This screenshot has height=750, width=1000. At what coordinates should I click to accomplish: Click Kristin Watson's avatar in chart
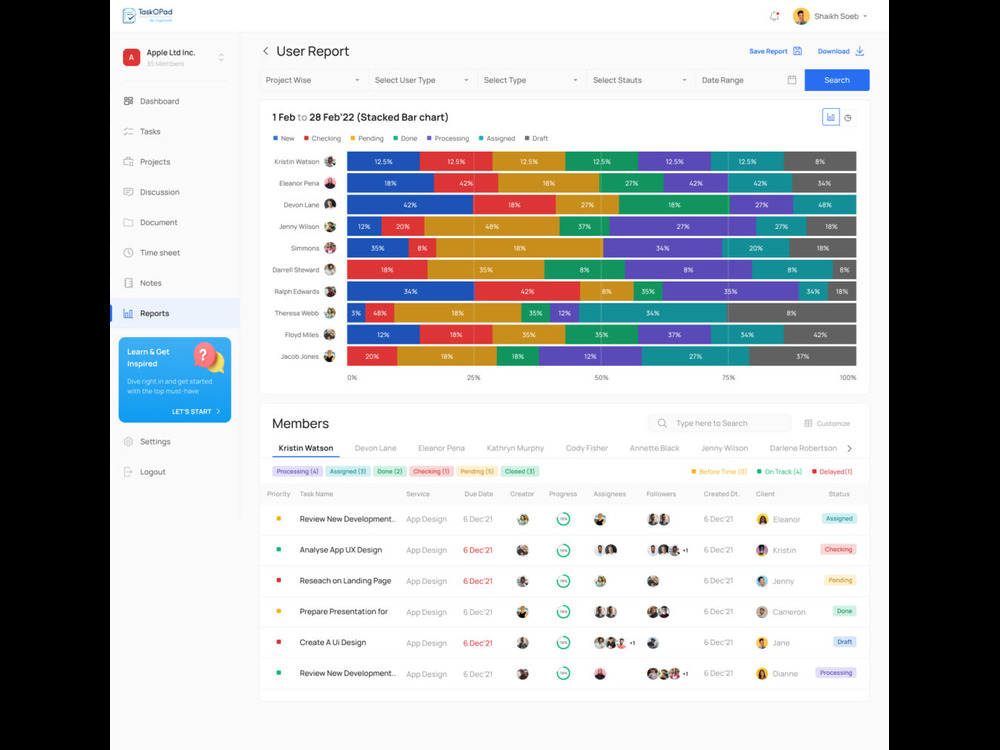330,161
